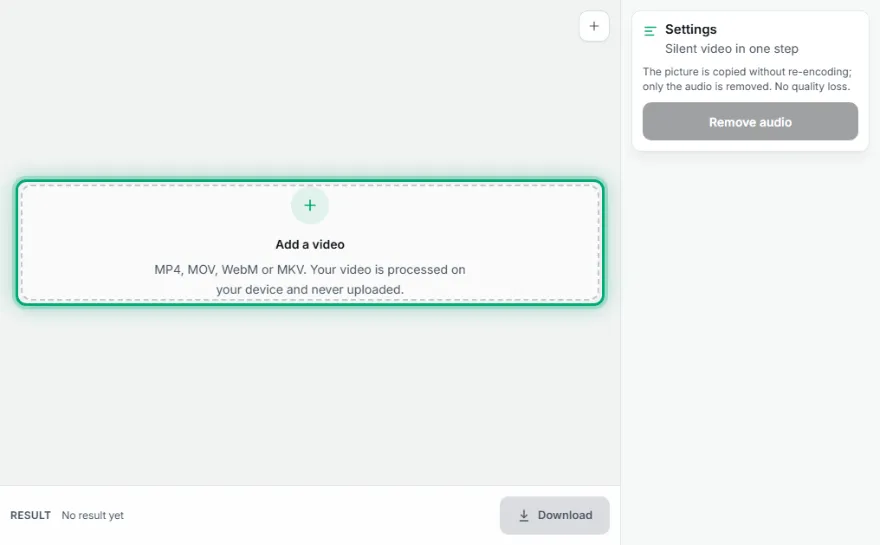Click the green lines icon beside Settings
Screen dimensions: 880x545
coord(650,31)
